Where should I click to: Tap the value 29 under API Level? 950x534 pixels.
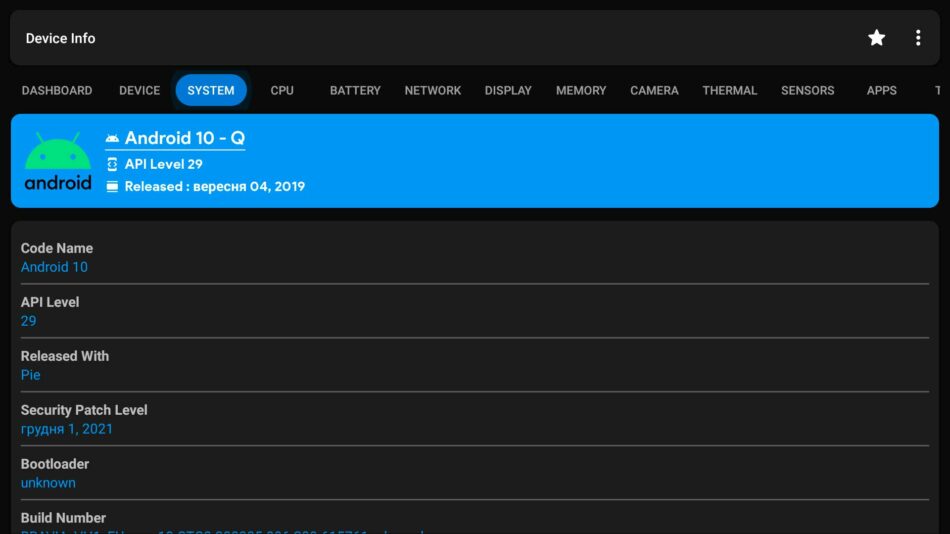tap(28, 321)
